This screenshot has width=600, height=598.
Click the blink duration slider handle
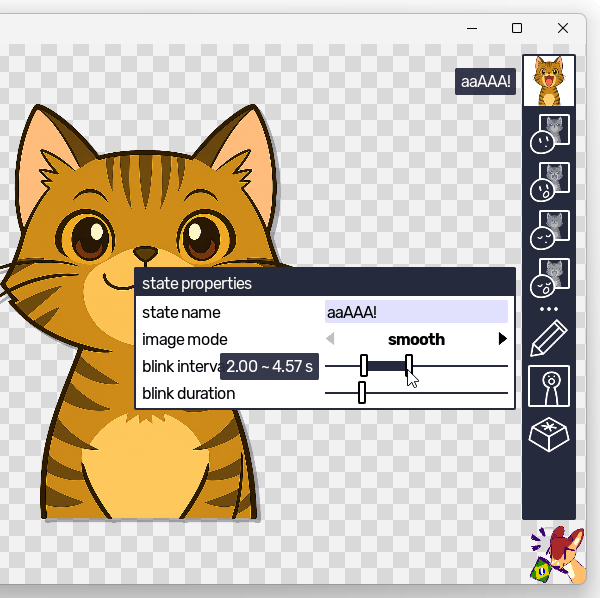362,393
